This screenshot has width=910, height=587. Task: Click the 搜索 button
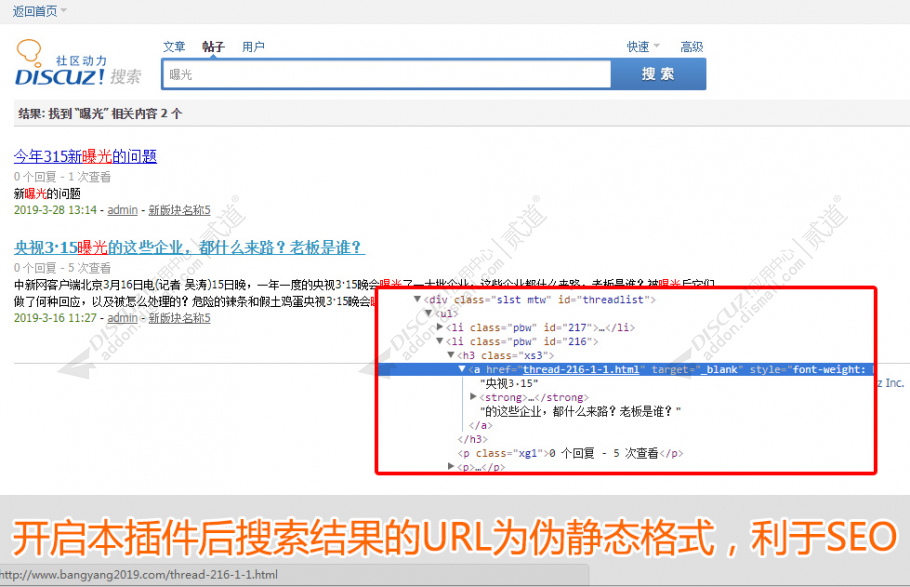pos(658,74)
